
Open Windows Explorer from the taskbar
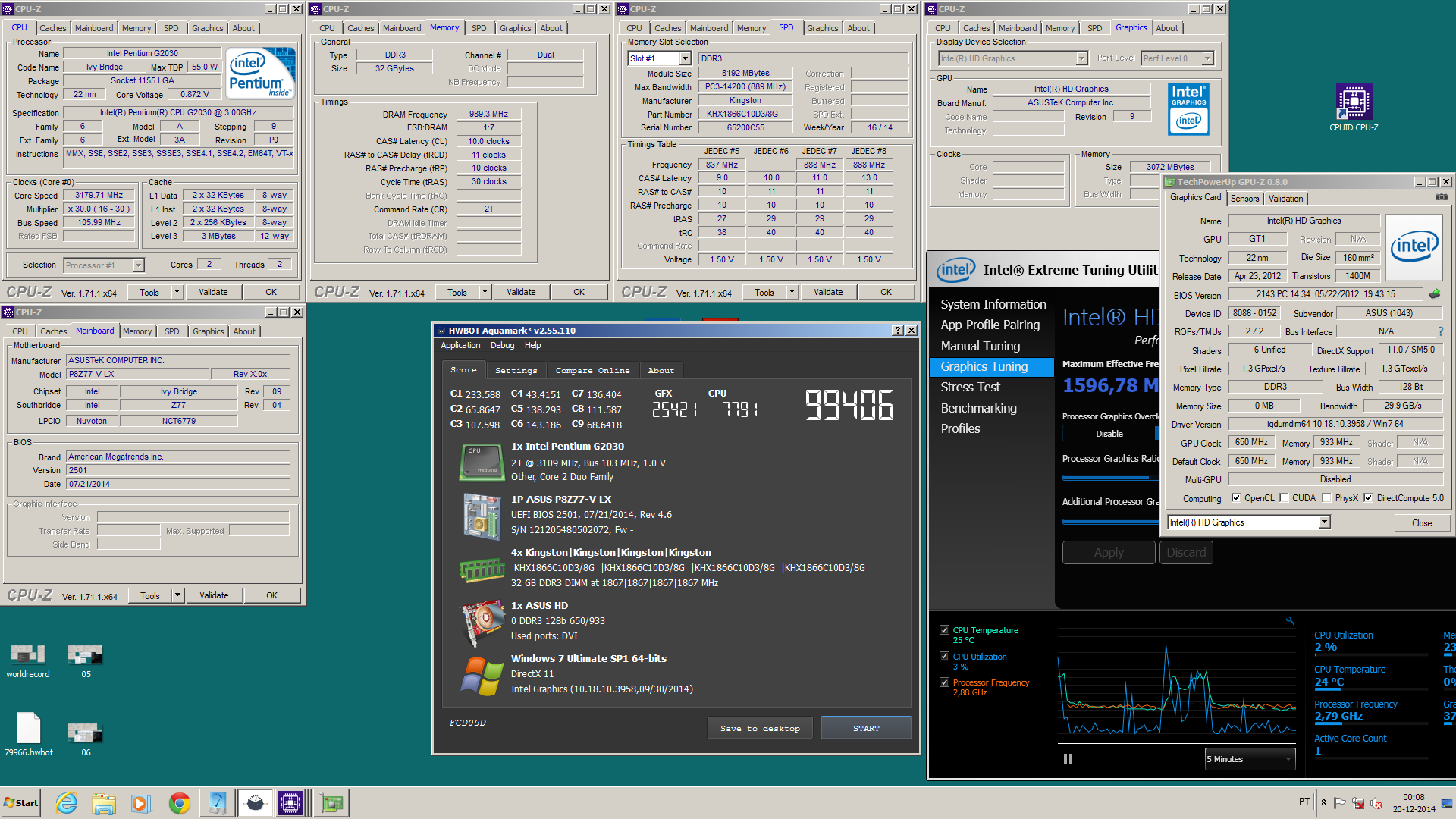[x=104, y=803]
